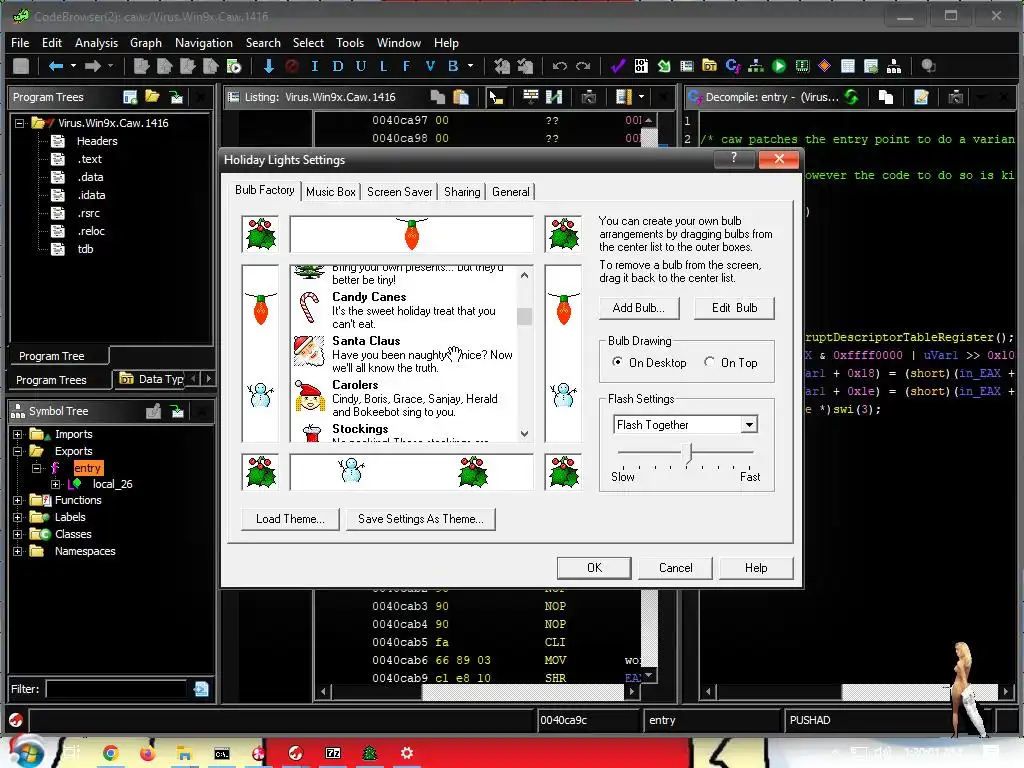Select the On Top radio button
This screenshot has height=768, width=1024.
click(709, 362)
